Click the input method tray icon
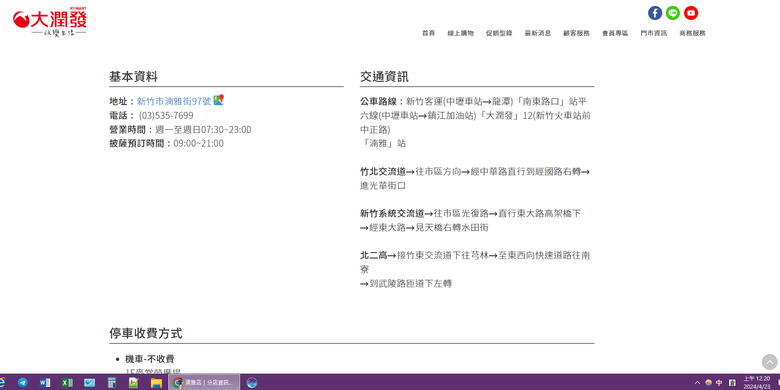780x390 pixels. coord(732,383)
